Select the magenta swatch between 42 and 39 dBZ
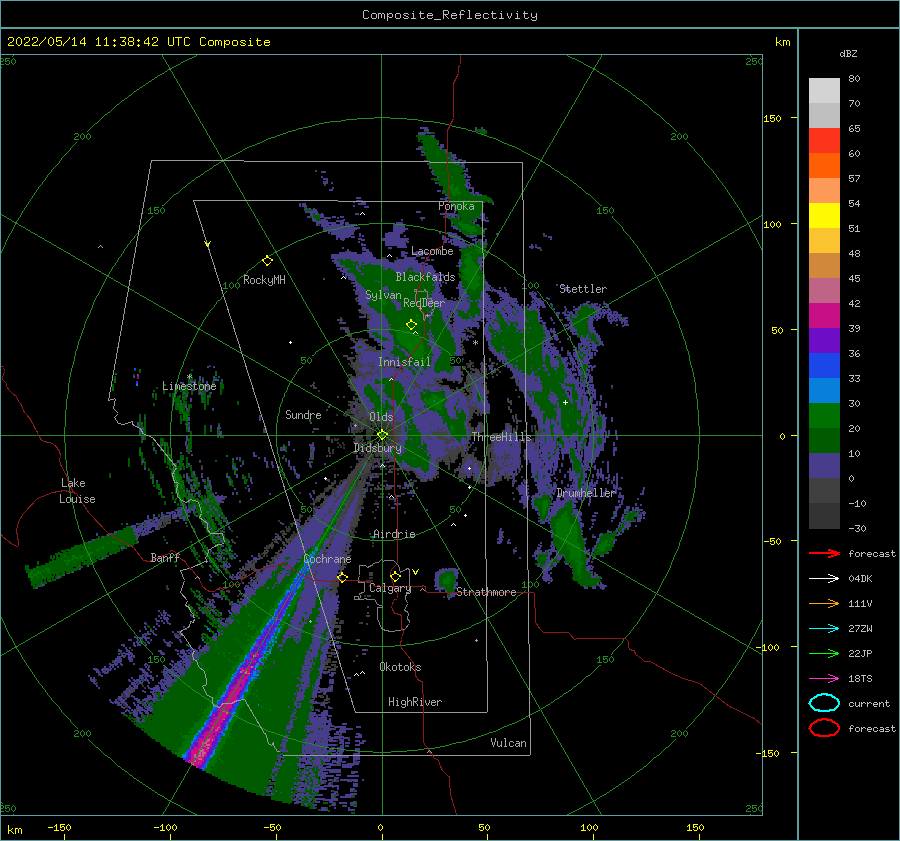 tap(824, 316)
